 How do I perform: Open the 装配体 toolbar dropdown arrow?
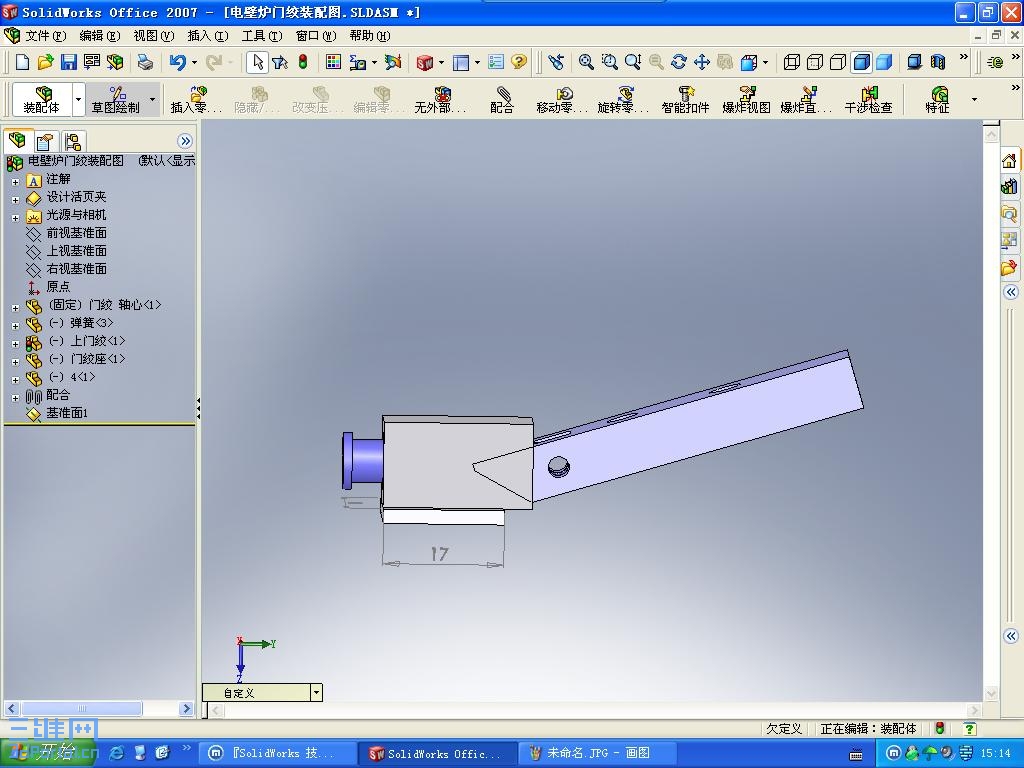(x=78, y=99)
